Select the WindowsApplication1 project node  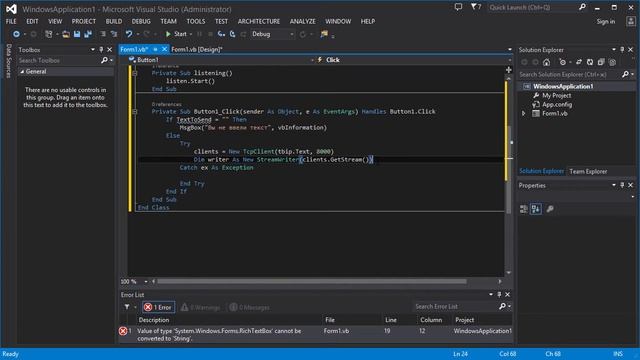(x=563, y=87)
